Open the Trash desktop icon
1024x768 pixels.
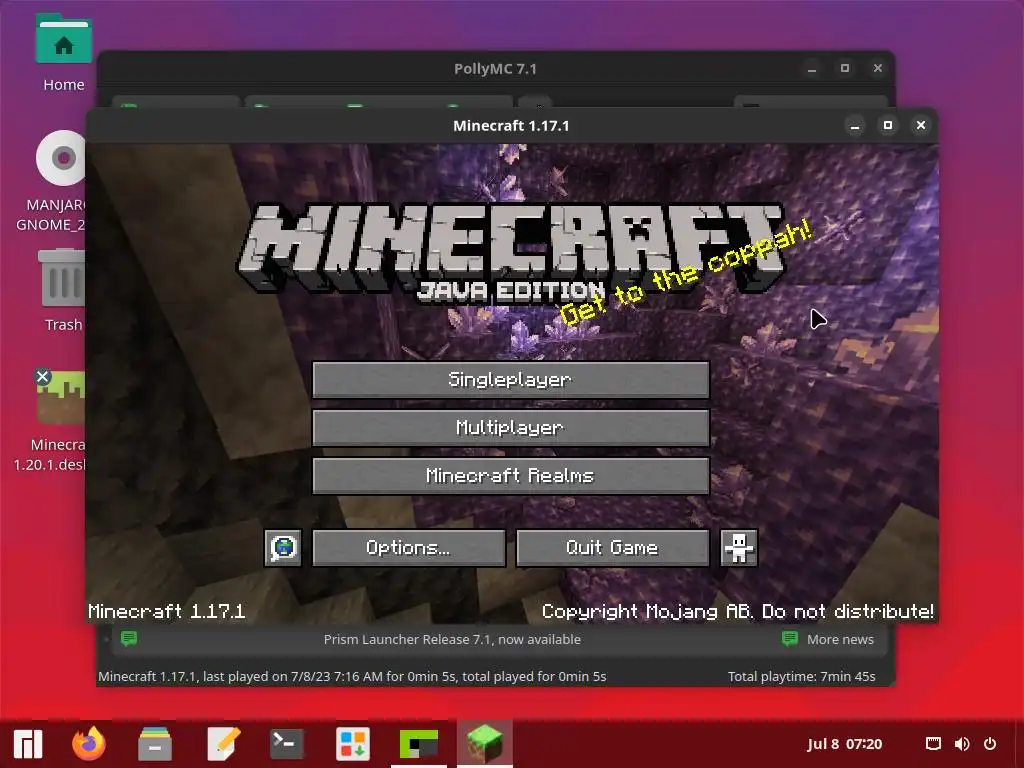point(63,291)
